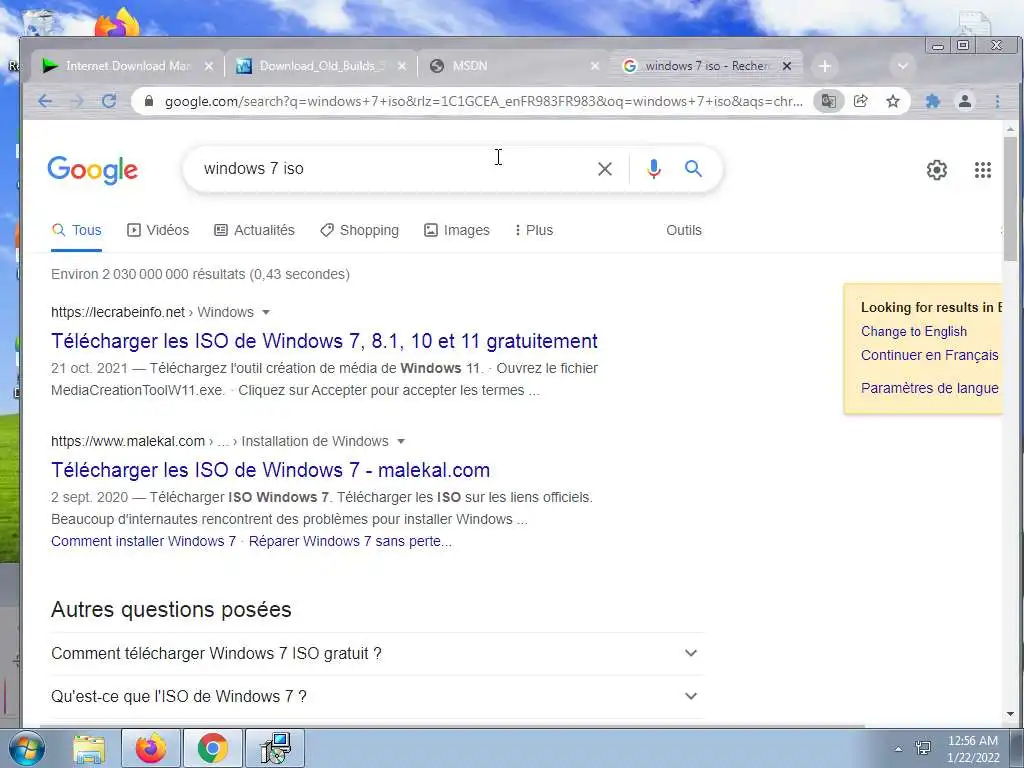Viewport: 1024px width, 768px height.
Task: Open the lecrabeinfo.net result dropdown arrow
Action: click(266, 312)
